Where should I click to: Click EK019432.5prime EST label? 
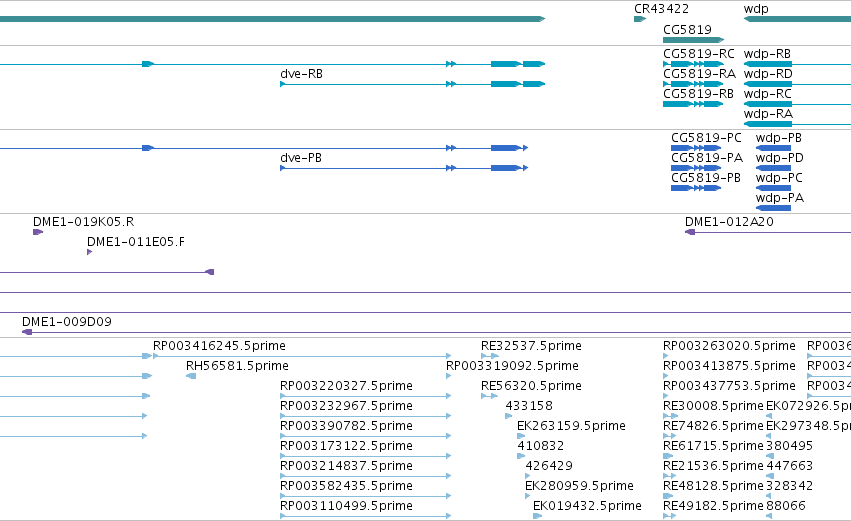(587, 506)
